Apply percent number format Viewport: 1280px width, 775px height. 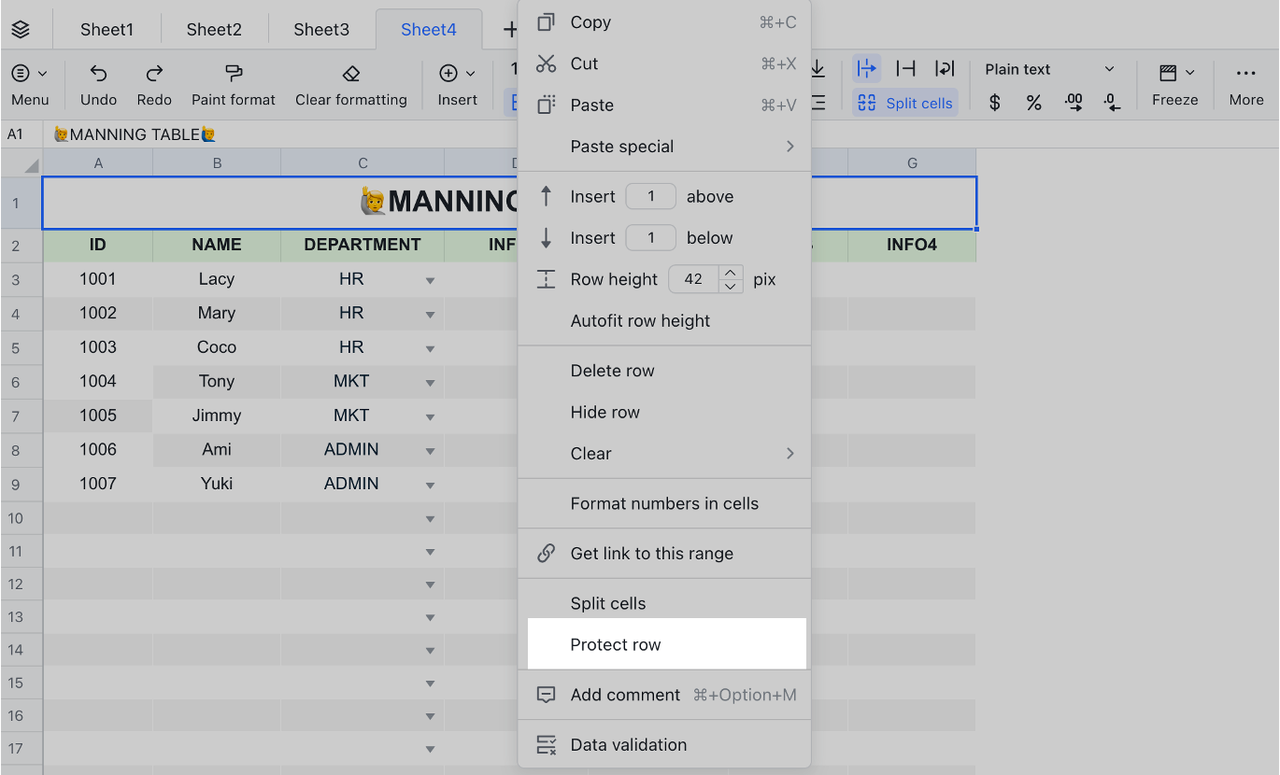pos(1034,102)
